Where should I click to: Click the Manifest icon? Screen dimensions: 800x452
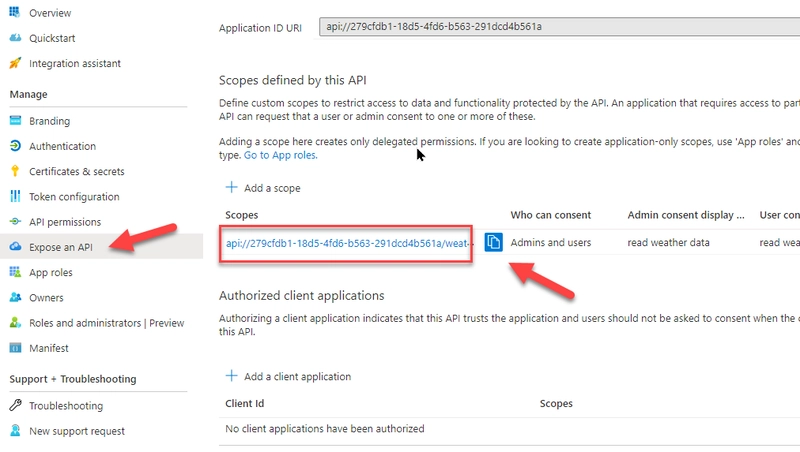[15, 348]
